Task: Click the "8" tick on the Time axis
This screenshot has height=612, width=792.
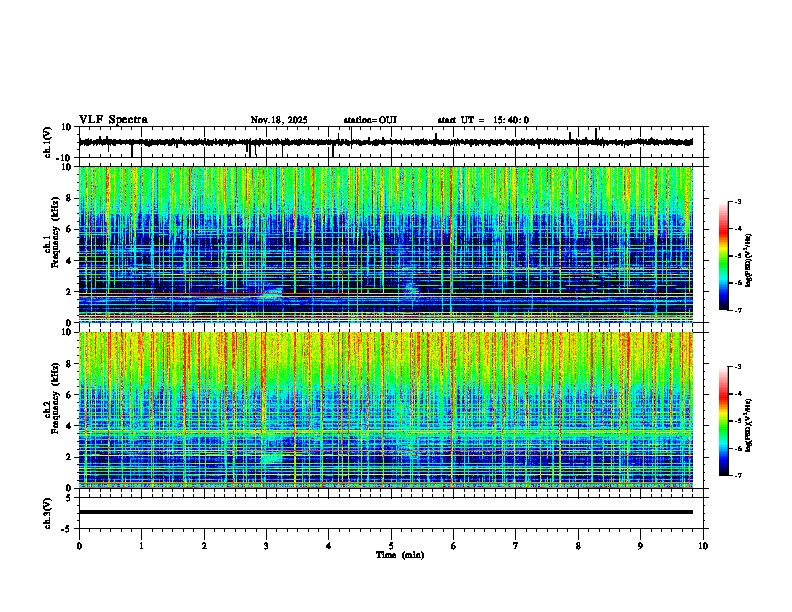Action: tap(578, 546)
